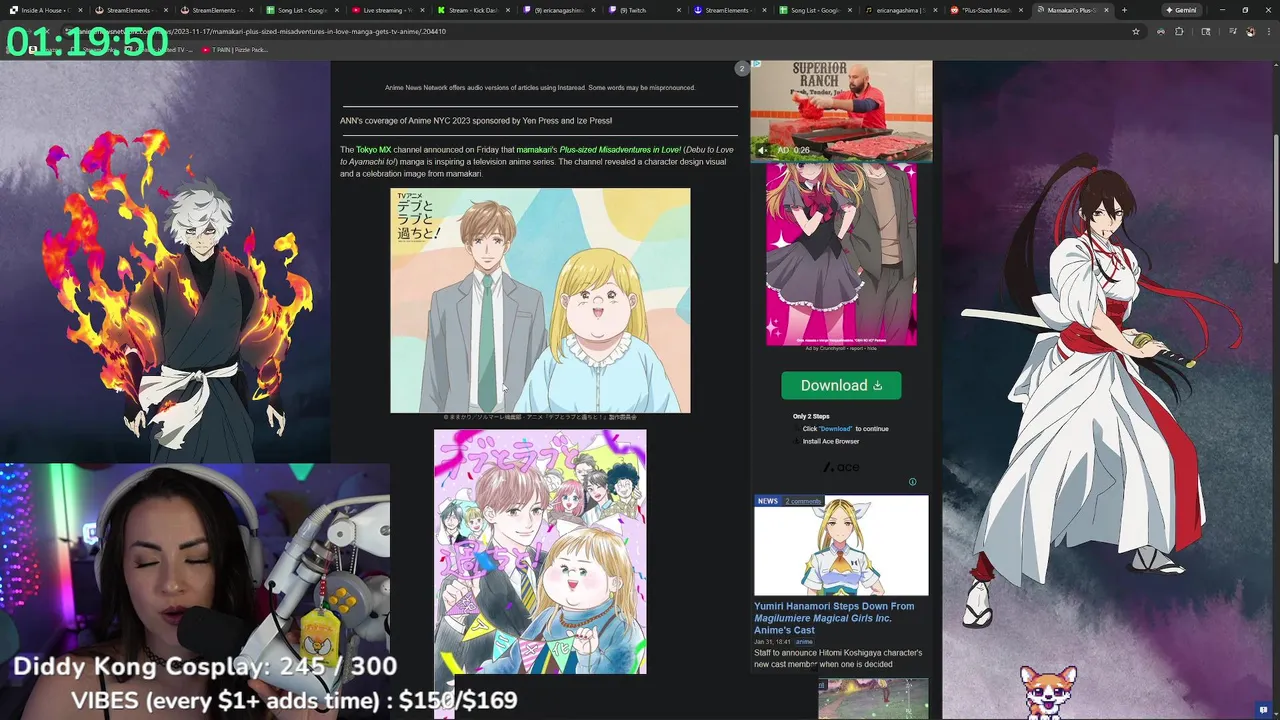The image size is (1280, 720).
Task: Open the (9) Twitch tab
Action: coord(645,10)
